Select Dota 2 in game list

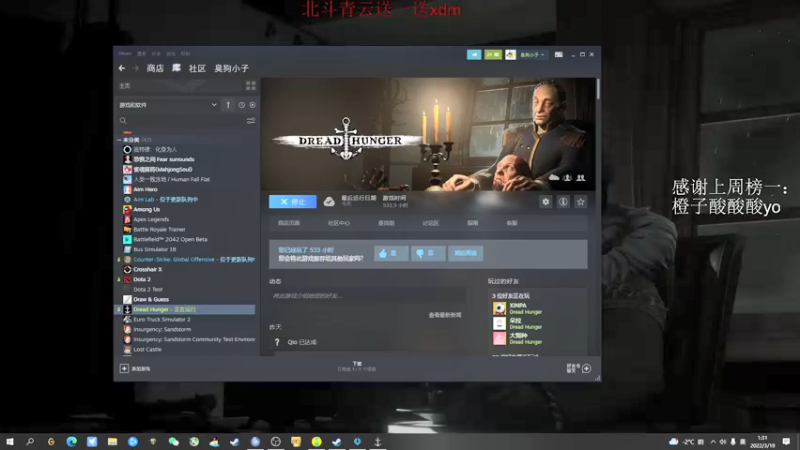click(142, 279)
